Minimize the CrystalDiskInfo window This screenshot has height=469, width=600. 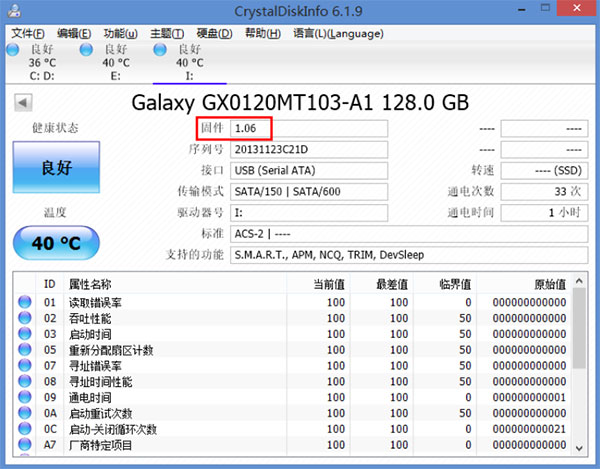coord(521,9)
